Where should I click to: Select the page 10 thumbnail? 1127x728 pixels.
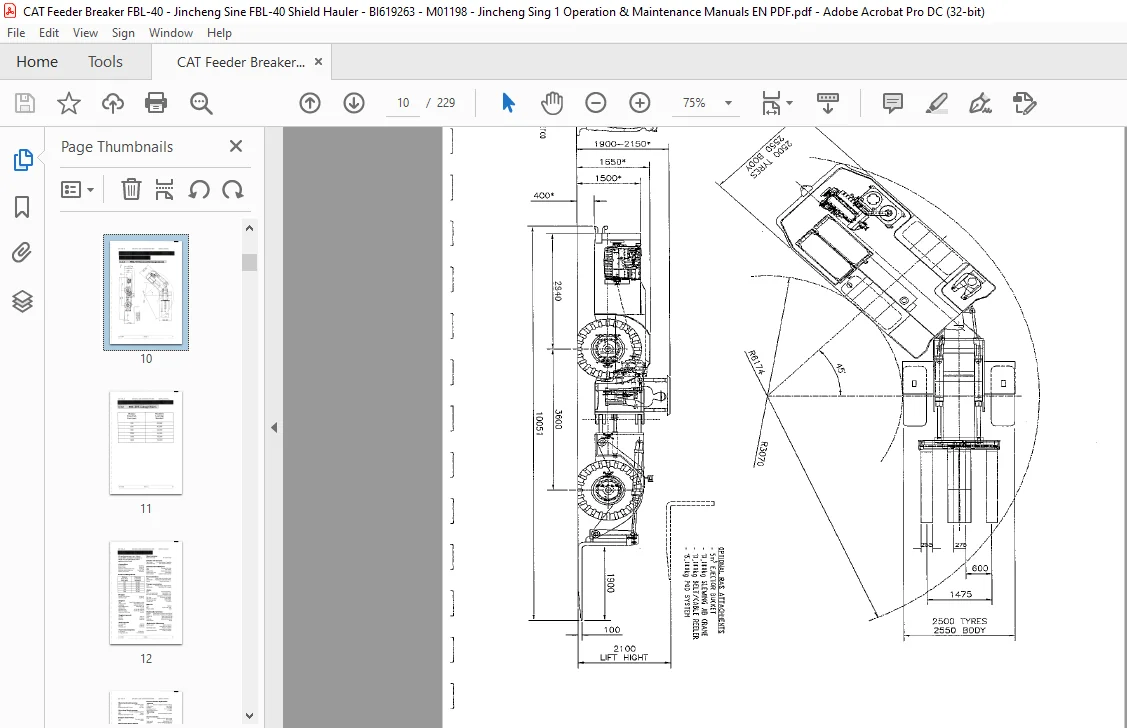tap(146, 292)
